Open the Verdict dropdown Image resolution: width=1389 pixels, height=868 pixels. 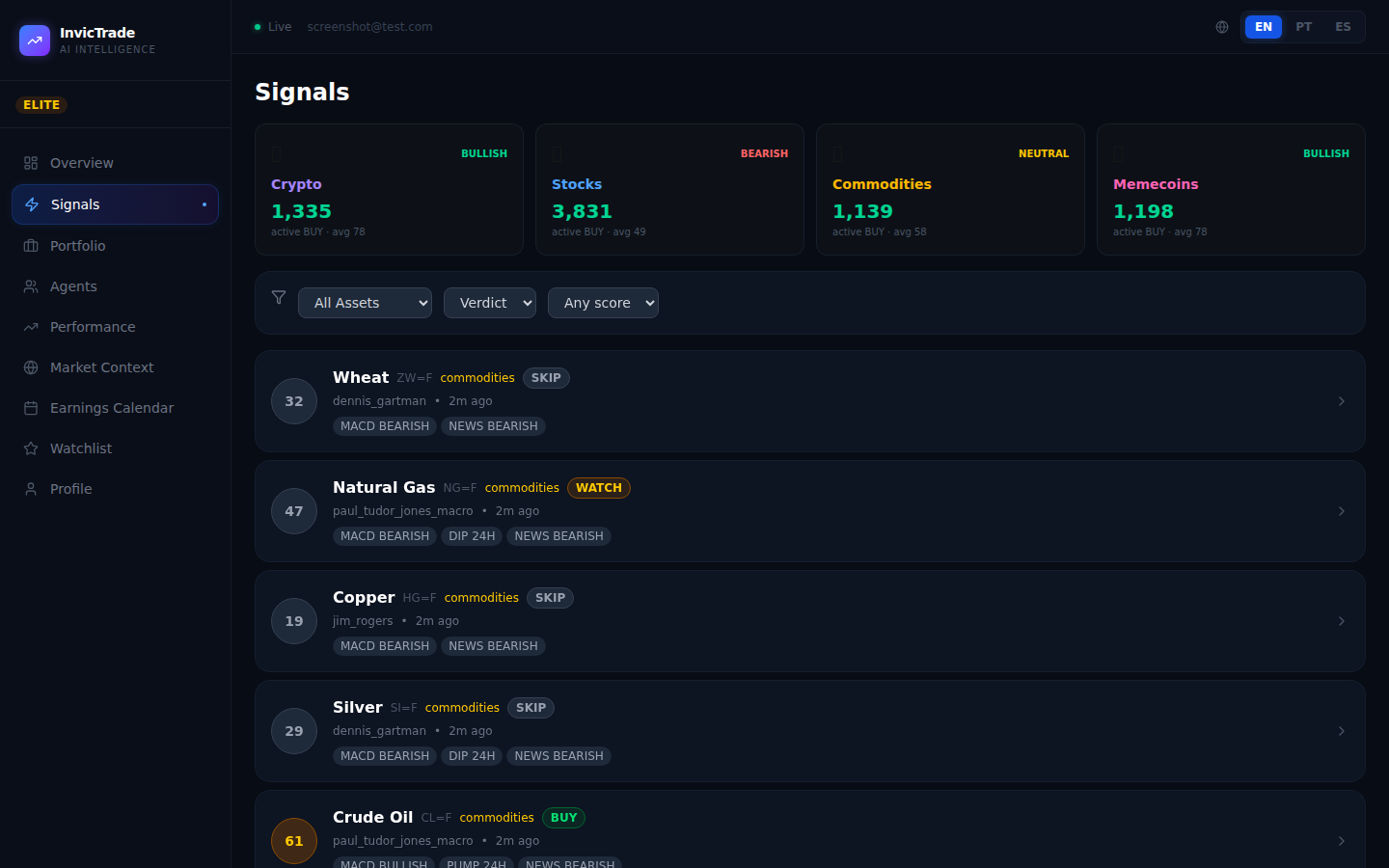tap(489, 302)
